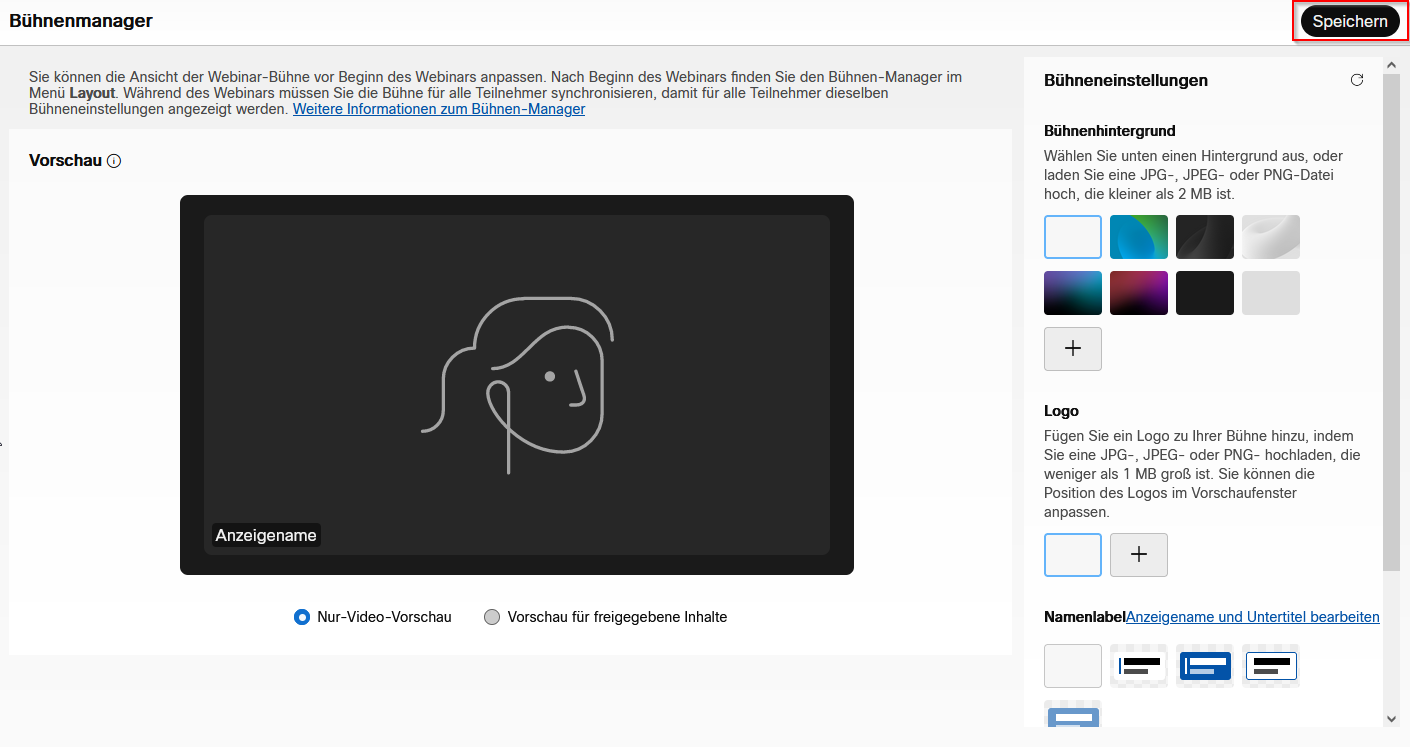Click the Anzeigename label in preview

(x=266, y=535)
